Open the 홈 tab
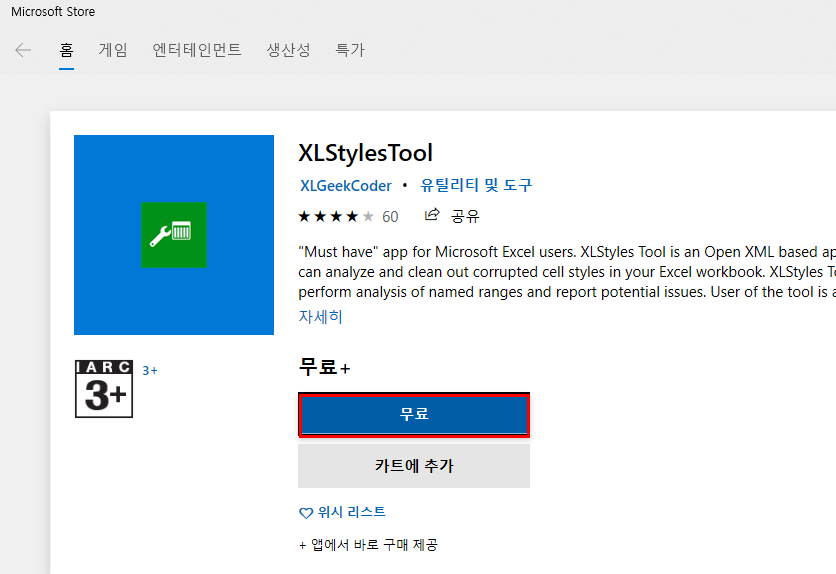 pos(66,50)
